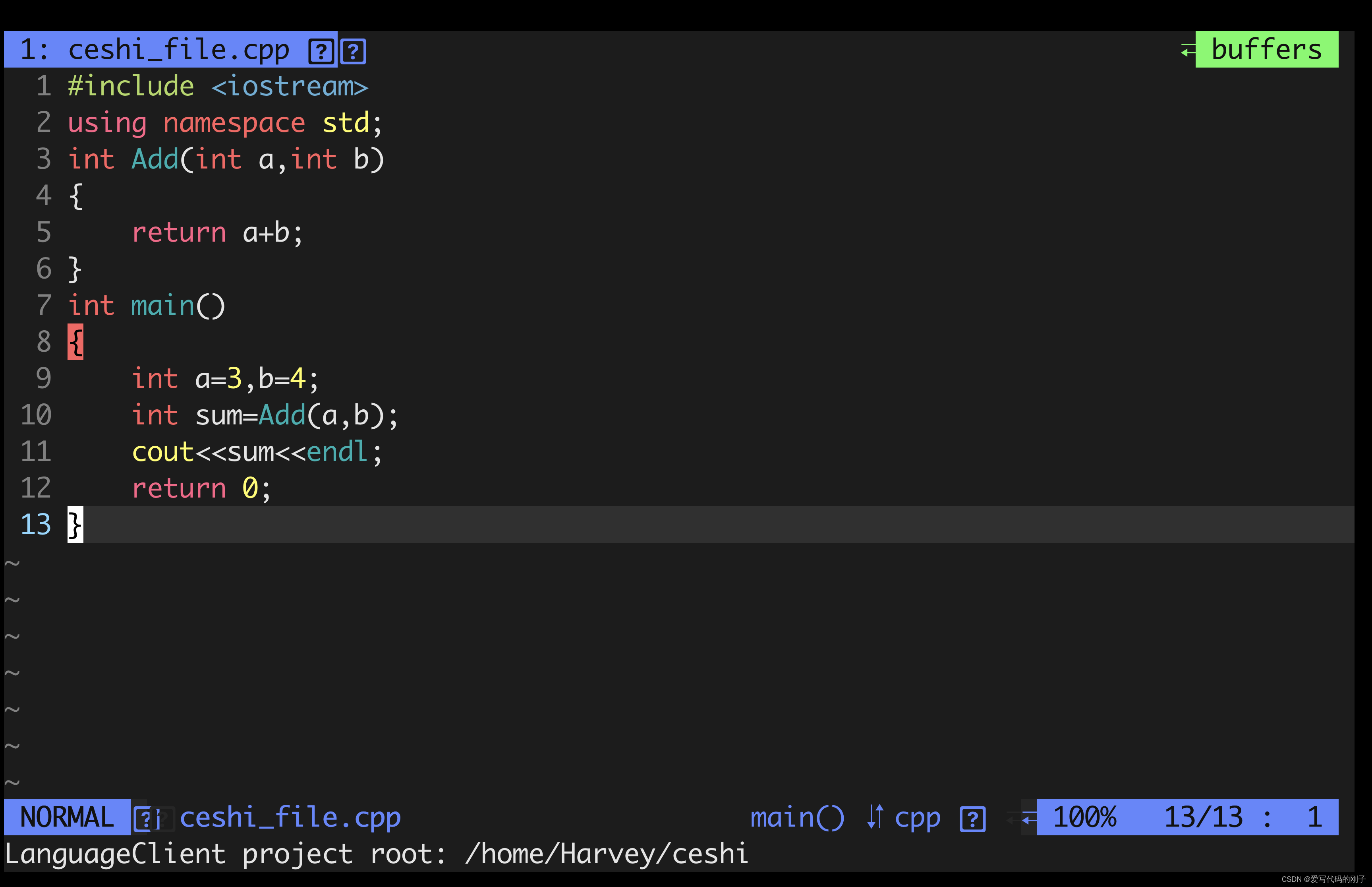Click 'endl' on line 11
The height and width of the screenshot is (887, 1372).
[337, 451]
